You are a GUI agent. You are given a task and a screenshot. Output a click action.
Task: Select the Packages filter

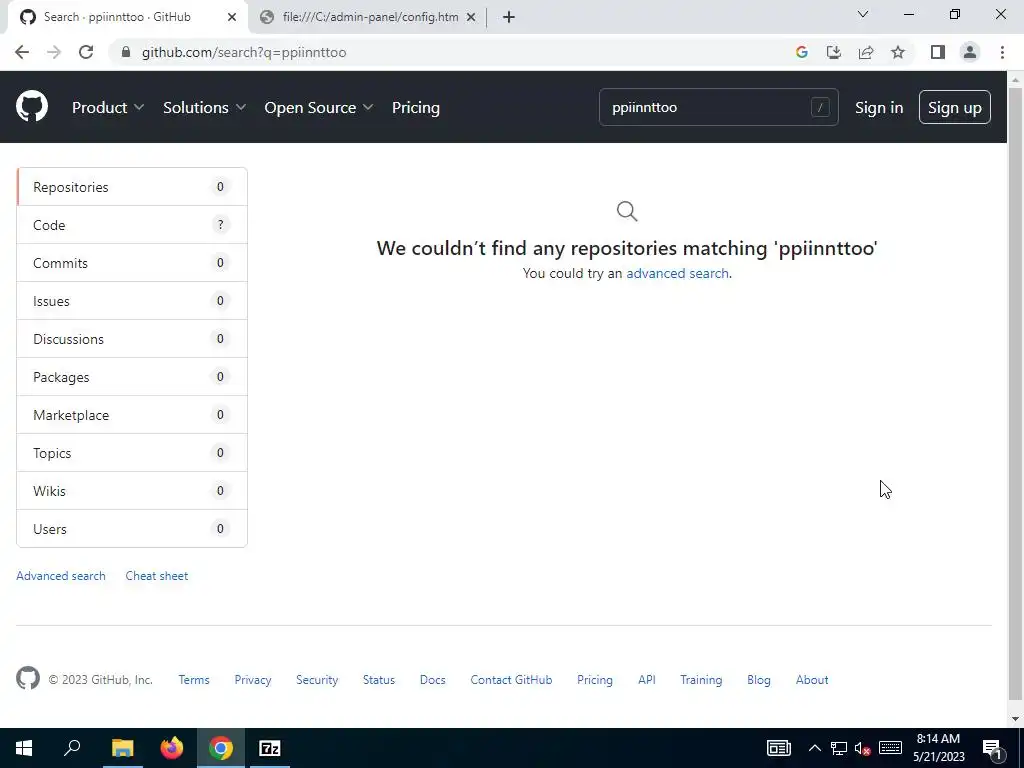click(132, 377)
